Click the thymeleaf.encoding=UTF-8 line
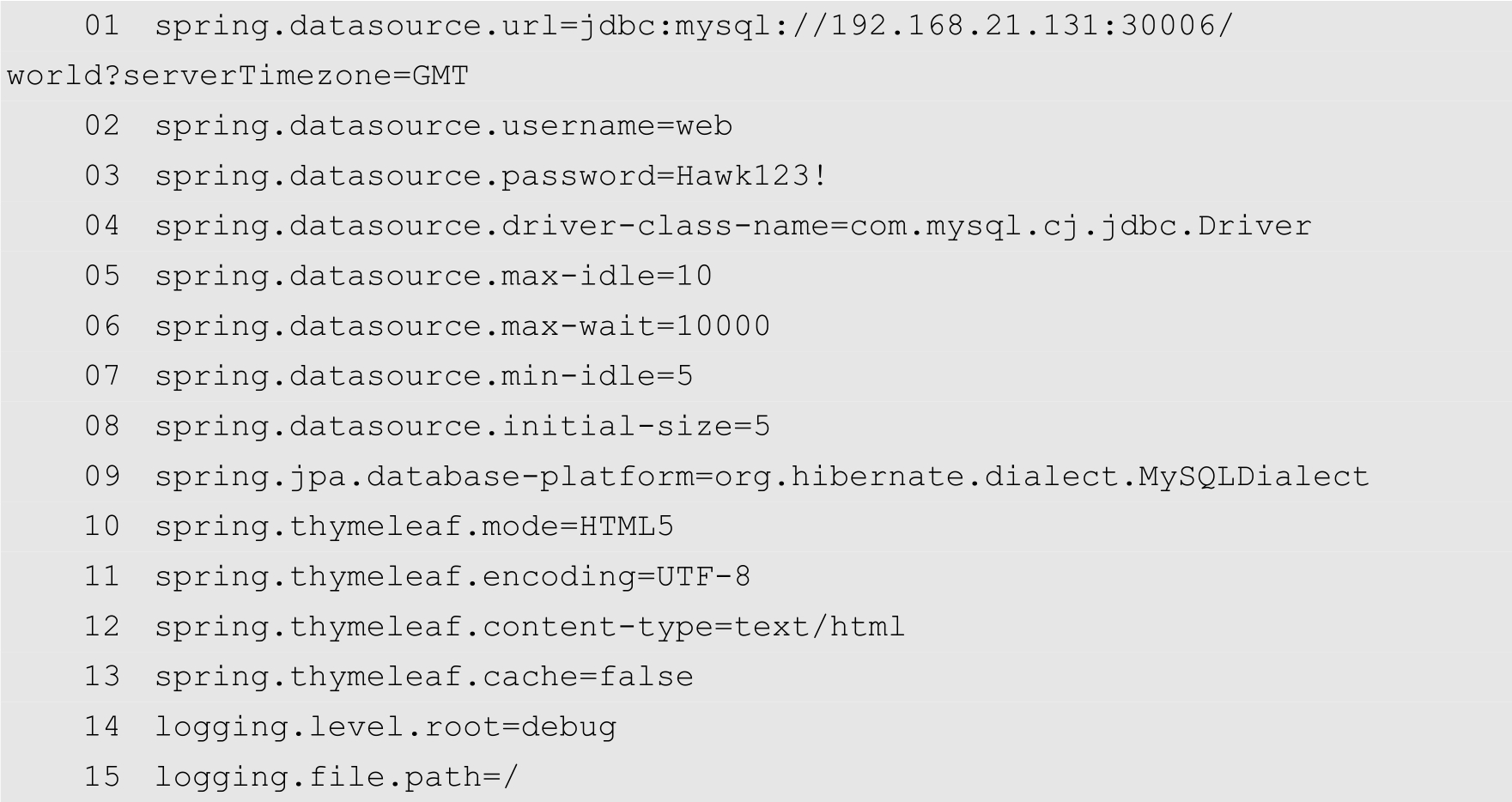The image size is (1512, 802). 452,576
